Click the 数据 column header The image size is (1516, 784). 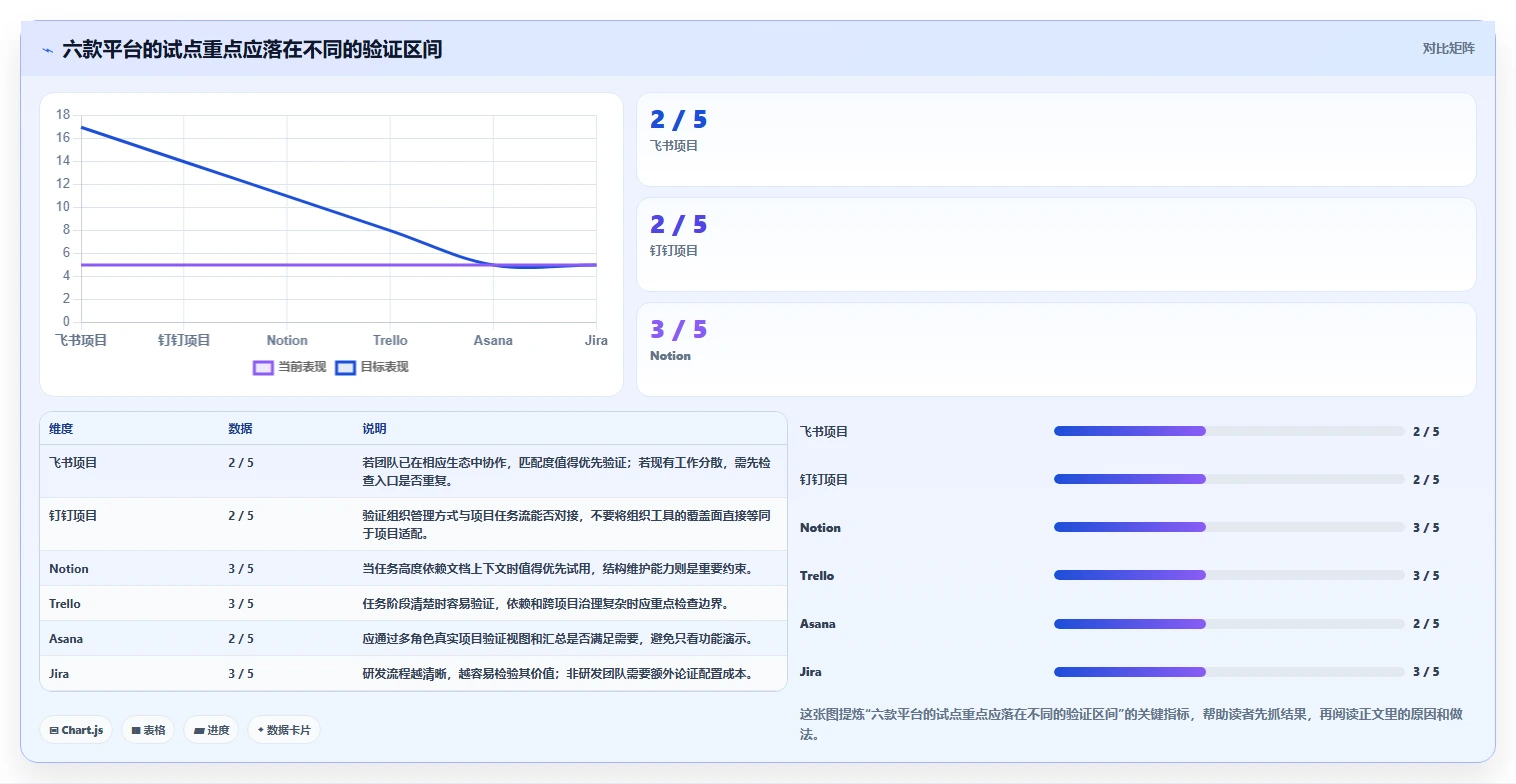pyautogui.click(x=240, y=429)
